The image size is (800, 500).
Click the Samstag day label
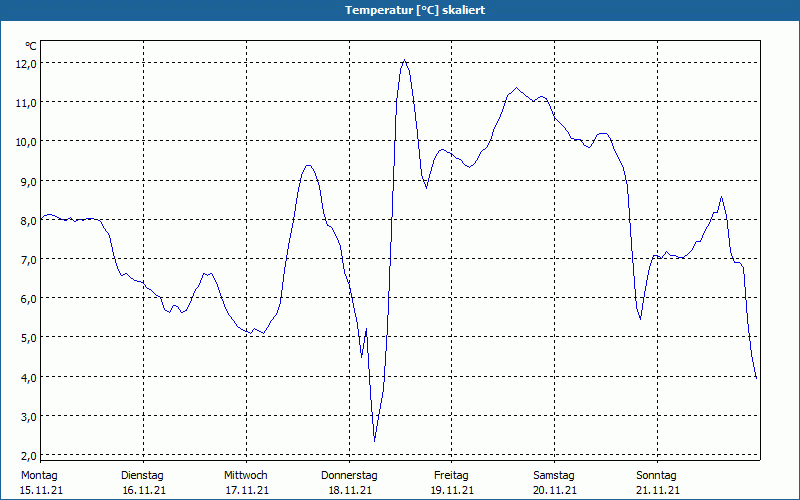[554, 476]
